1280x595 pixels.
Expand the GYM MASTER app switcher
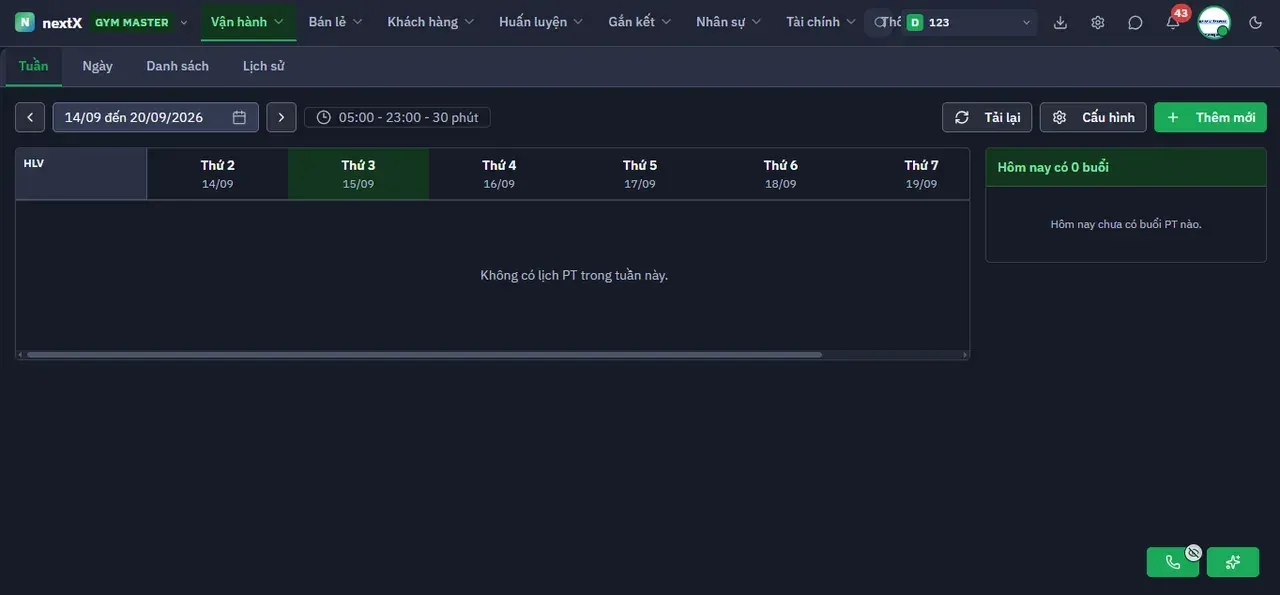pyautogui.click(x=138, y=22)
